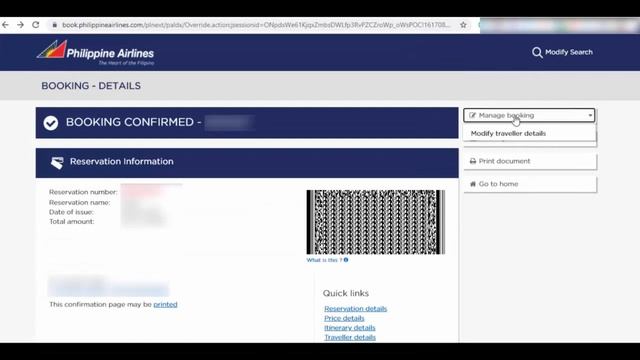Screen dimensions: 640x360
Task: Click the Booking Confirmed checkmark icon
Action: [x=51, y=123]
